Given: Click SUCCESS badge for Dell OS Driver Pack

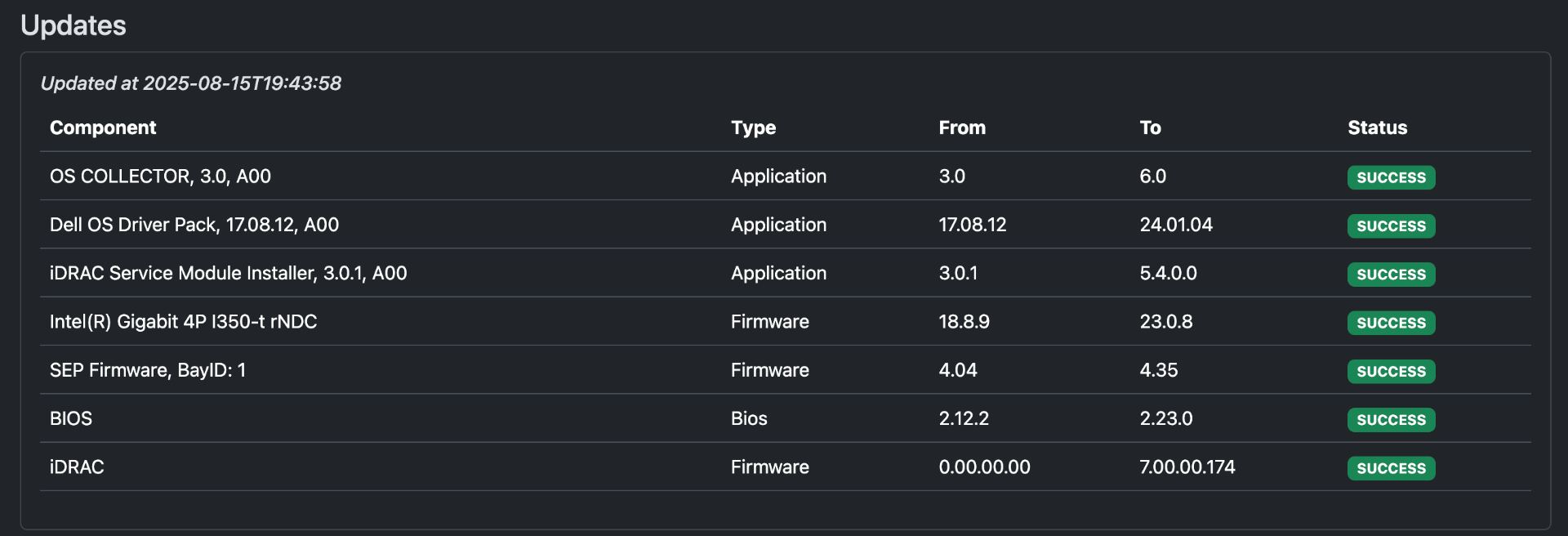Looking at the screenshot, I should 1391,226.
